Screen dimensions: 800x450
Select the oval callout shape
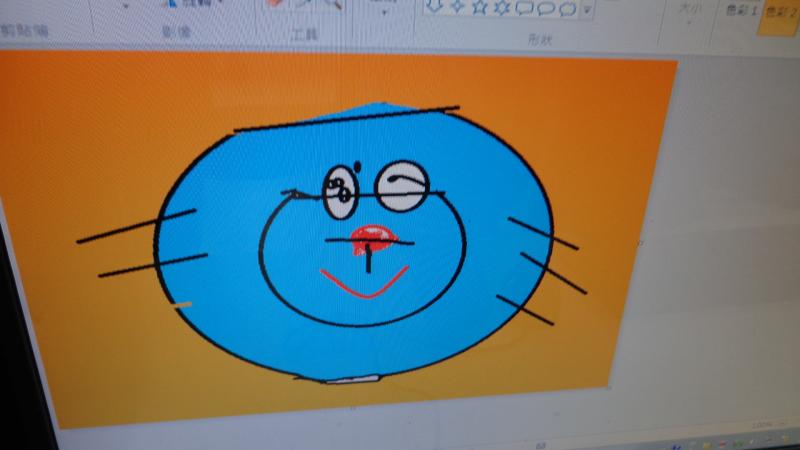pyautogui.click(x=546, y=9)
